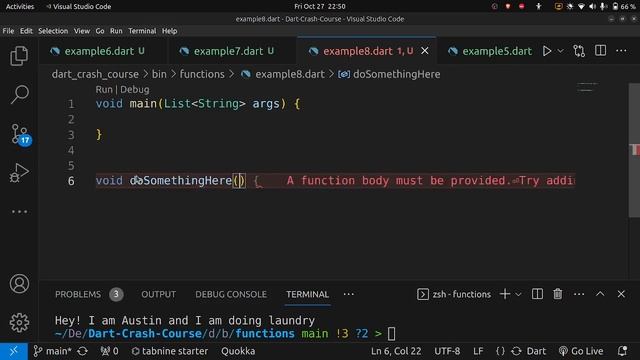Open the File menu
The height and width of the screenshot is (360, 640).
[x=8, y=31]
